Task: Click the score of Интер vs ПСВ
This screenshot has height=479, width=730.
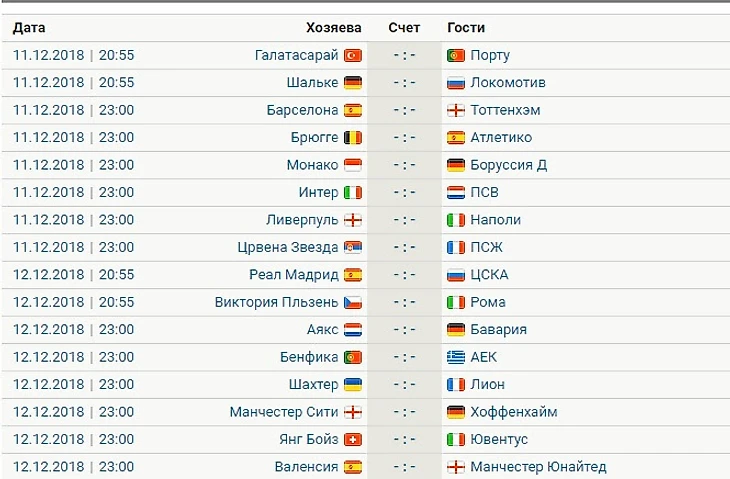Action: click(x=404, y=193)
